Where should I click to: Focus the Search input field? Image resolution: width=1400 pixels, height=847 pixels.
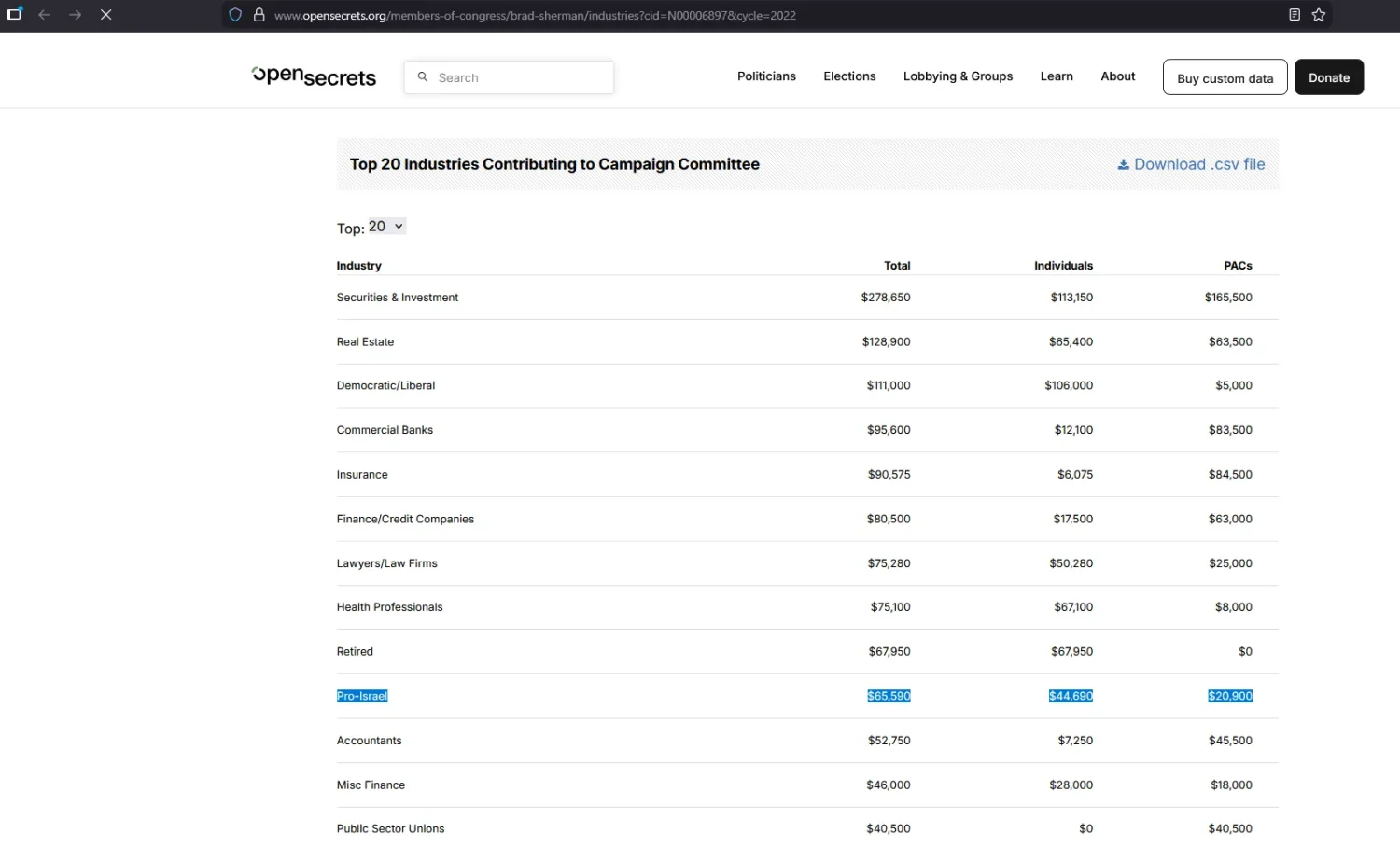509,77
